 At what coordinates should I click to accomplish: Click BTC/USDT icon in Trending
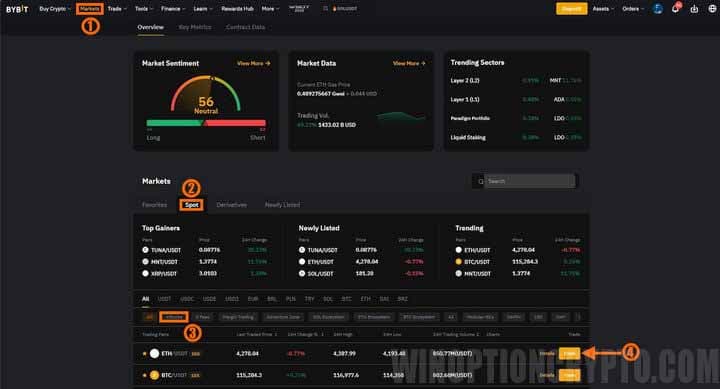[x=459, y=262]
